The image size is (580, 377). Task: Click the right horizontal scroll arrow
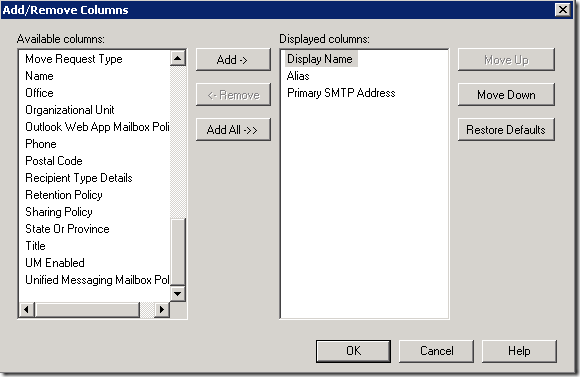162,309
